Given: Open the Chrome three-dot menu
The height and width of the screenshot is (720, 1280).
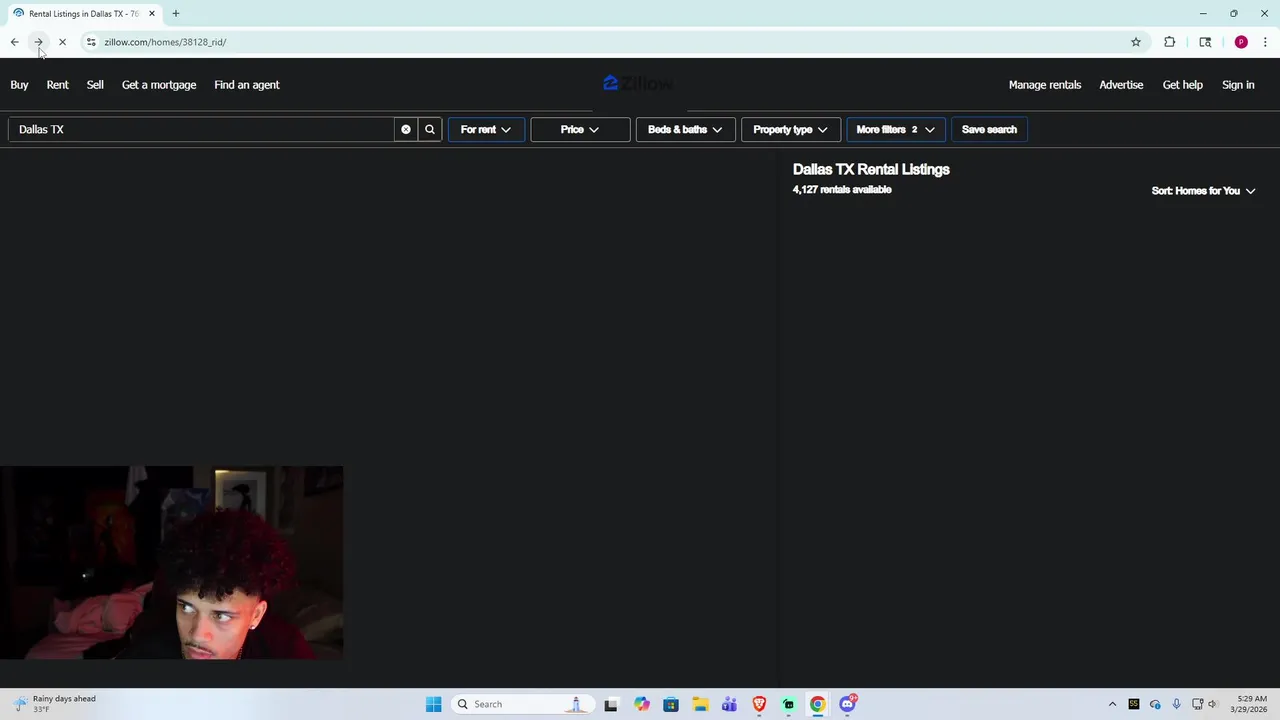Looking at the screenshot, I should pyautogui.click(x=1265, y=42).
